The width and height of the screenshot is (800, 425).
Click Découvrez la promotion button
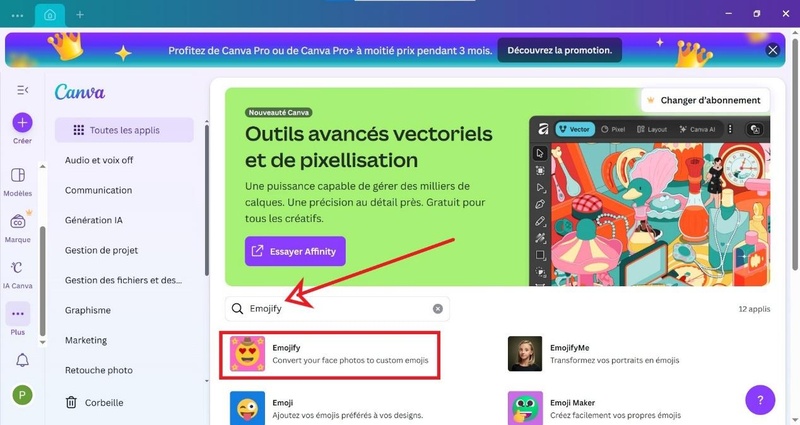(x=560, y=50)
